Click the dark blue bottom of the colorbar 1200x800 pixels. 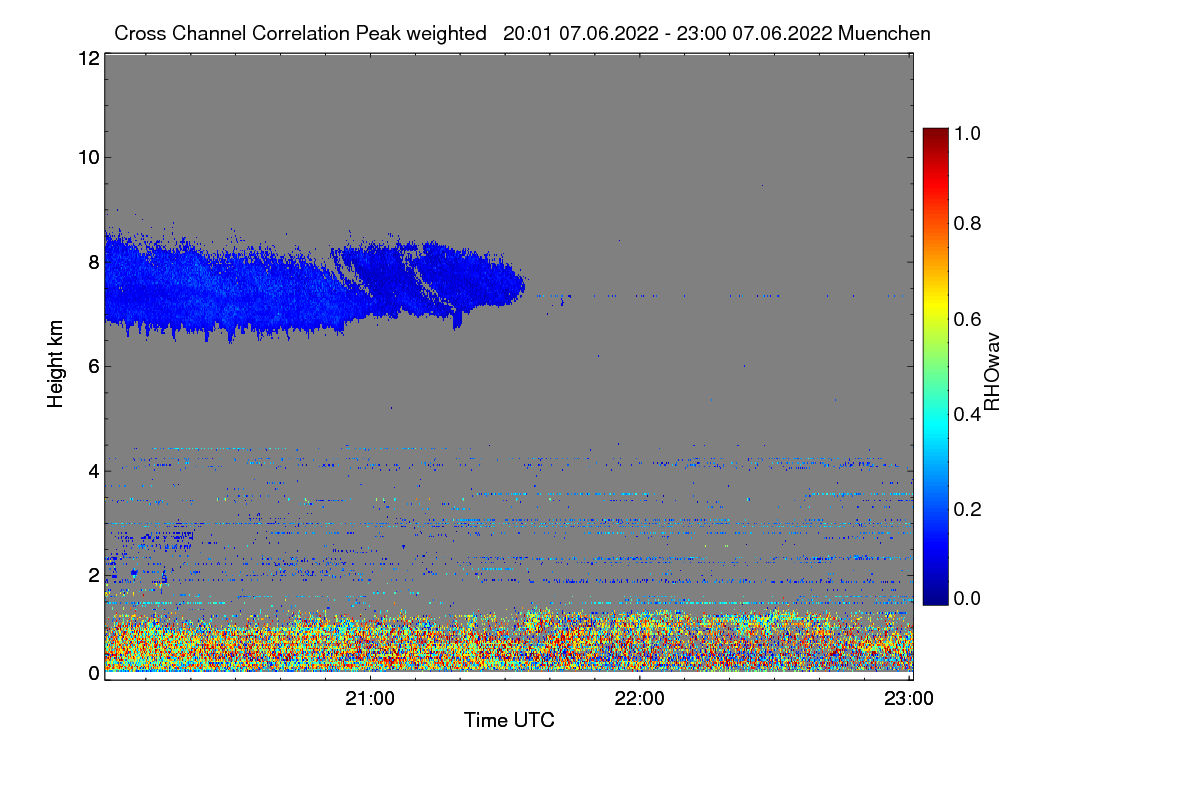(935, 595)
